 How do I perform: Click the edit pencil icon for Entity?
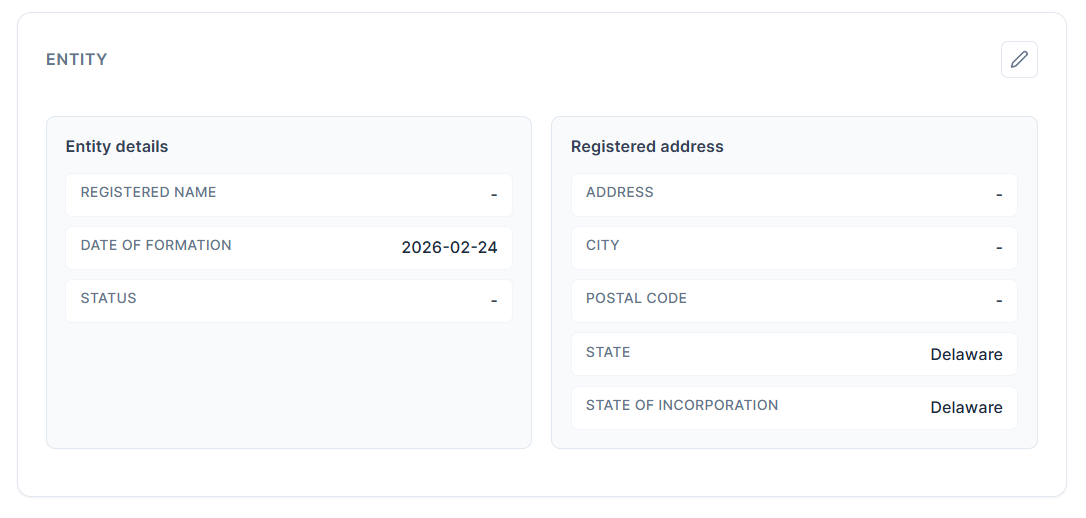1019,60
